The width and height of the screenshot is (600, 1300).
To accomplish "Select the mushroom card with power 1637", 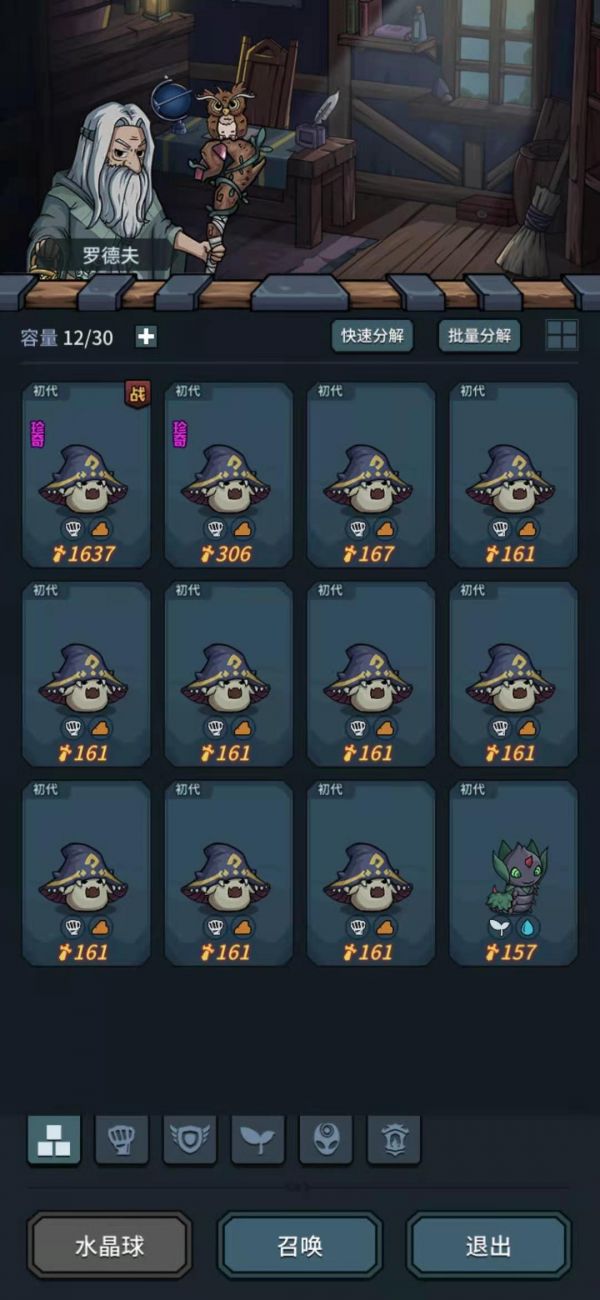I will [86, 475].
